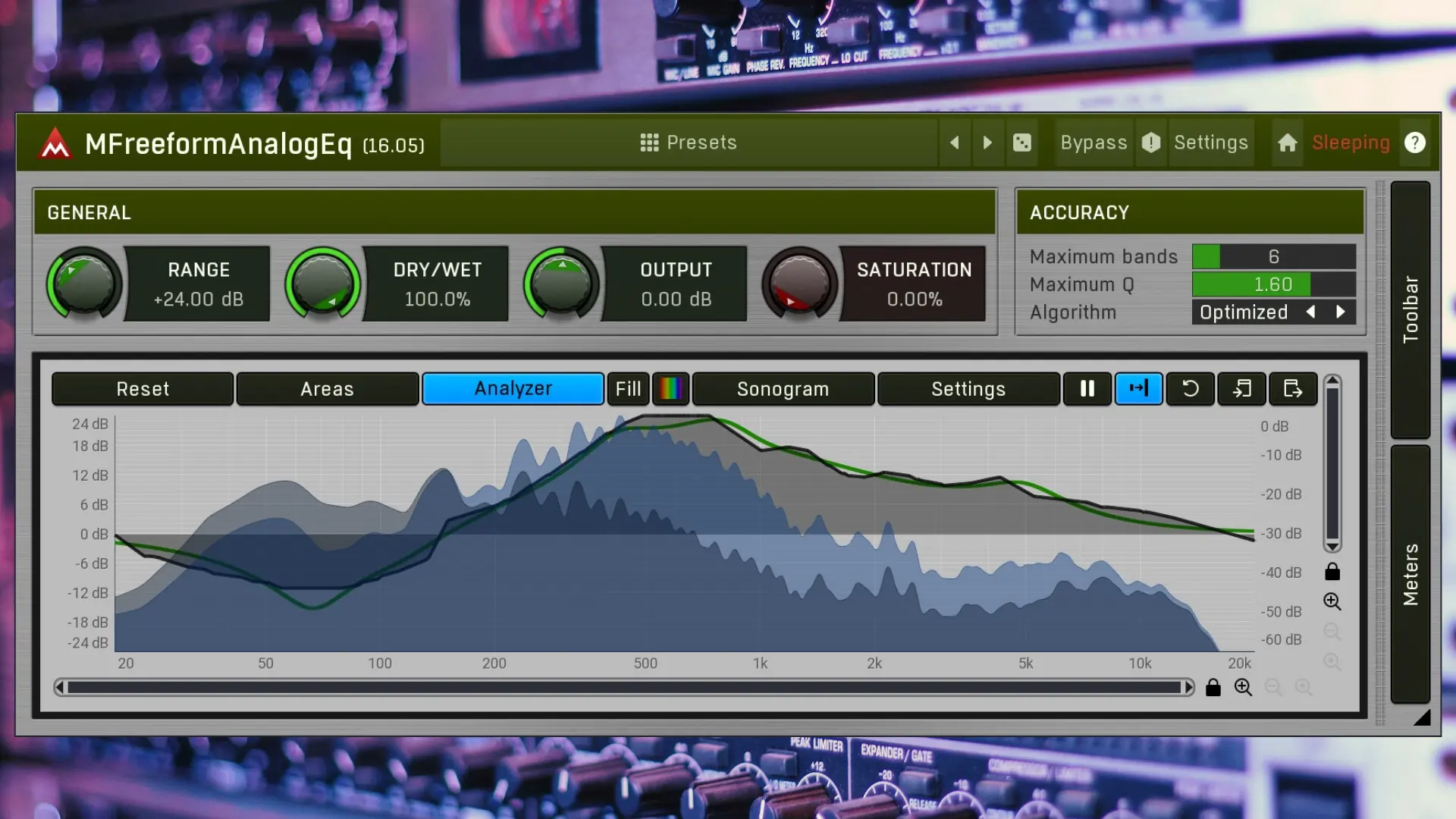Click the random preset dice icon

coord(1021,143)
